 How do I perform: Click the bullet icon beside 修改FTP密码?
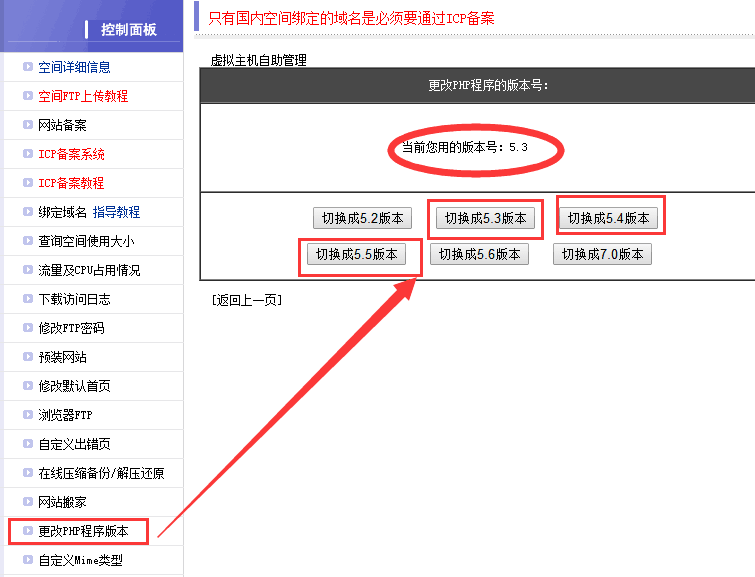(x=28, y=328)
